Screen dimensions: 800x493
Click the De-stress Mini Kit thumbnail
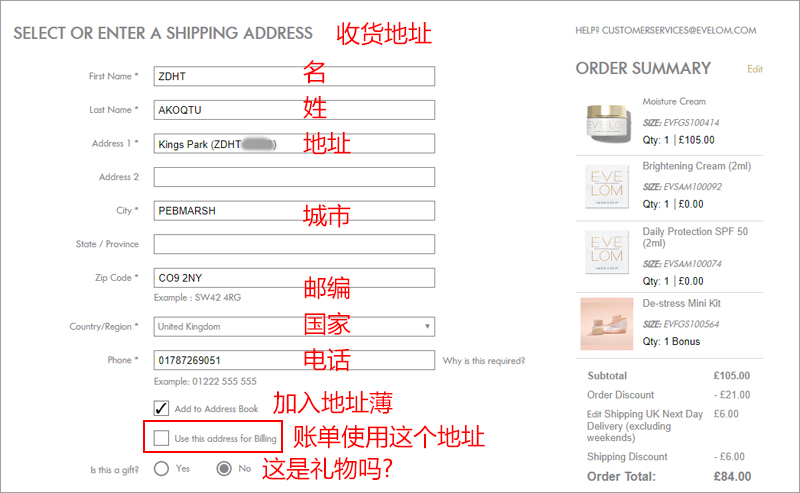(607, 324)
